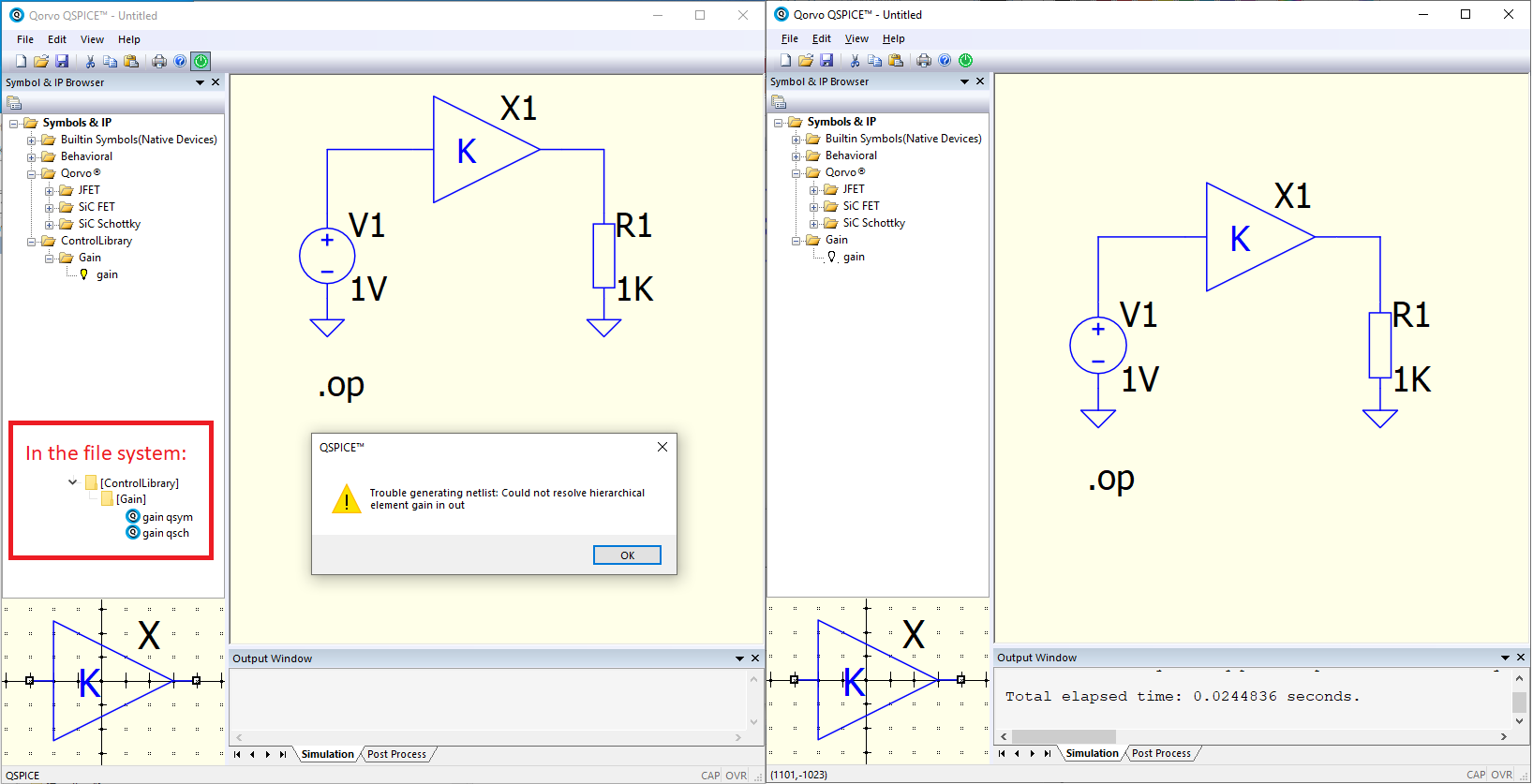Collapse ControlLibrary node in left tree
The height and width of the screenshot is (784, 1533).
click(x=31, y=242)
